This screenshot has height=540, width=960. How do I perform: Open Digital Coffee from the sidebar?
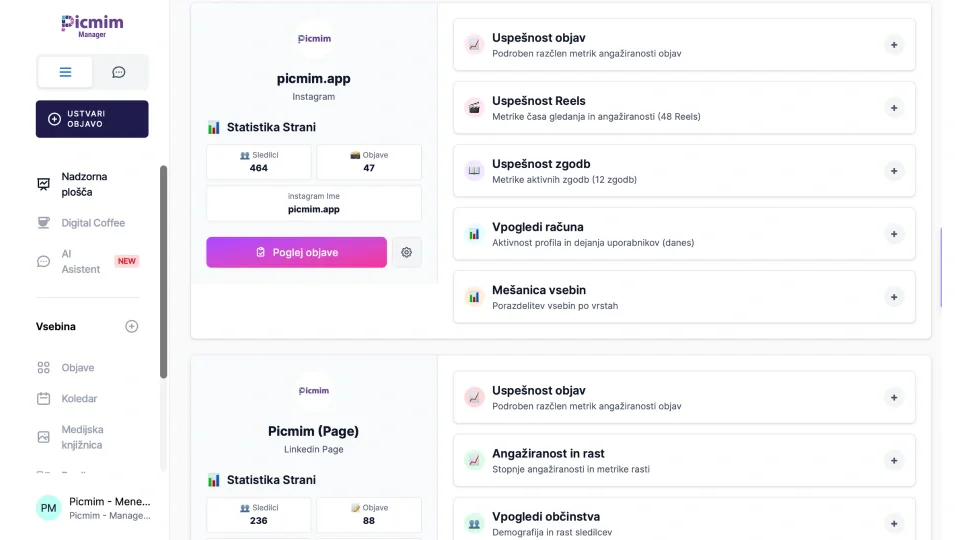pyautogui.click(x=93, y=223)
